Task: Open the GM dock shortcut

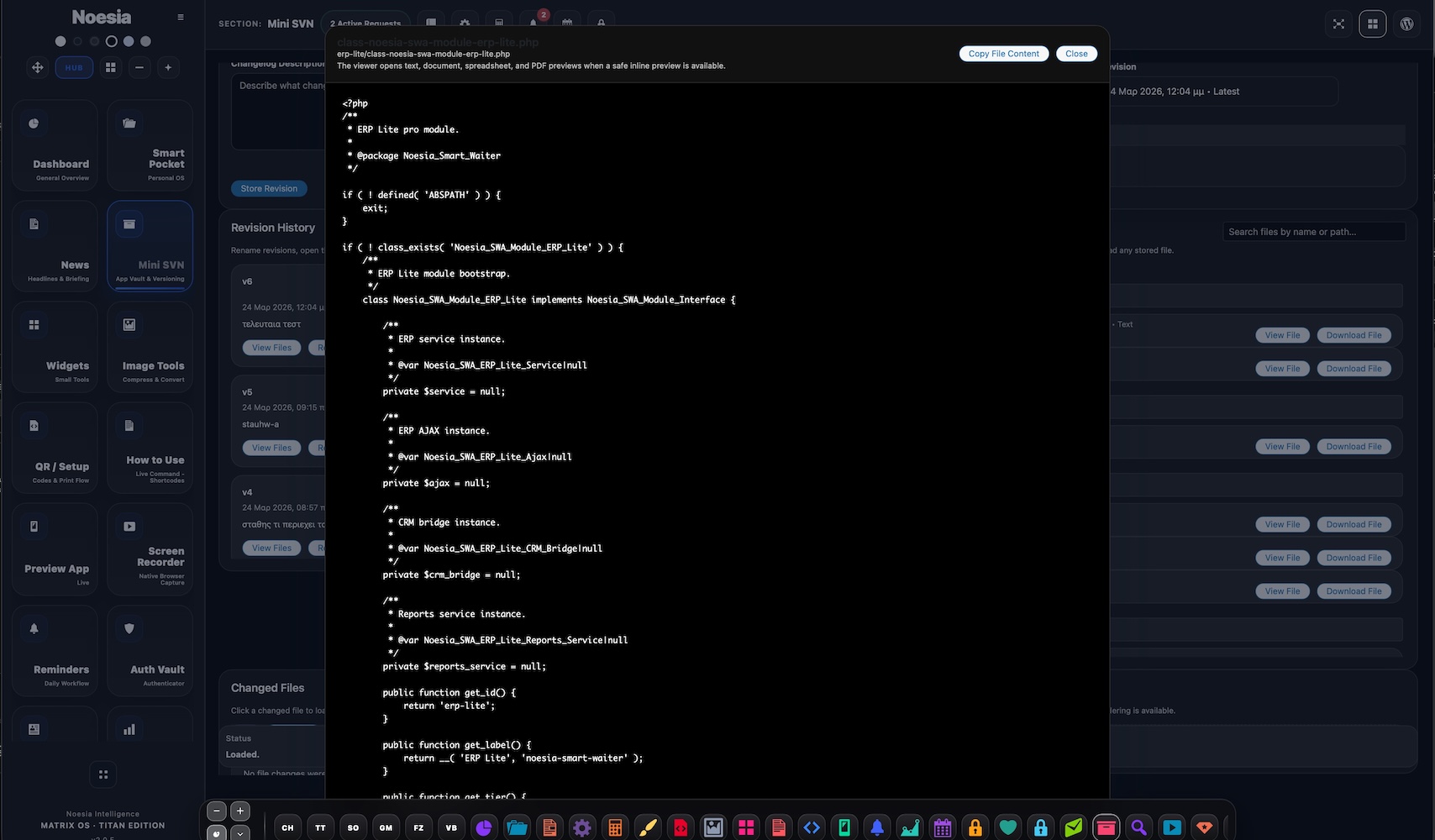Action: point(386,827)
